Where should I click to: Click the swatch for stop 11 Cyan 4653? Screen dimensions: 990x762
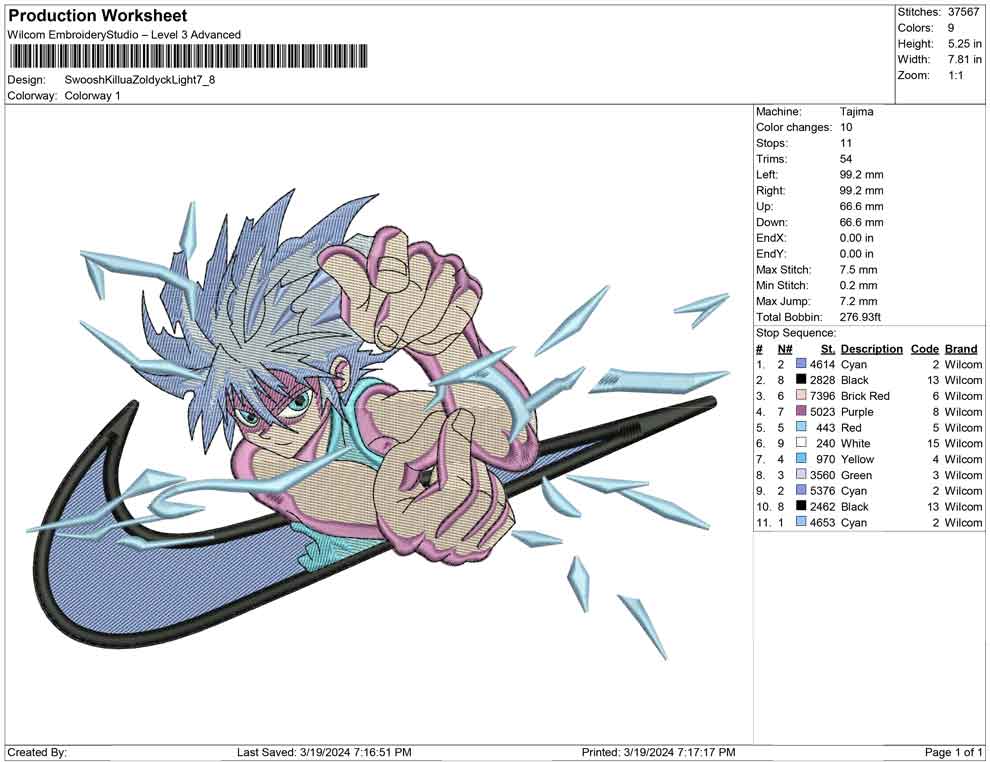pyautogui.click(x=801, y=522)
